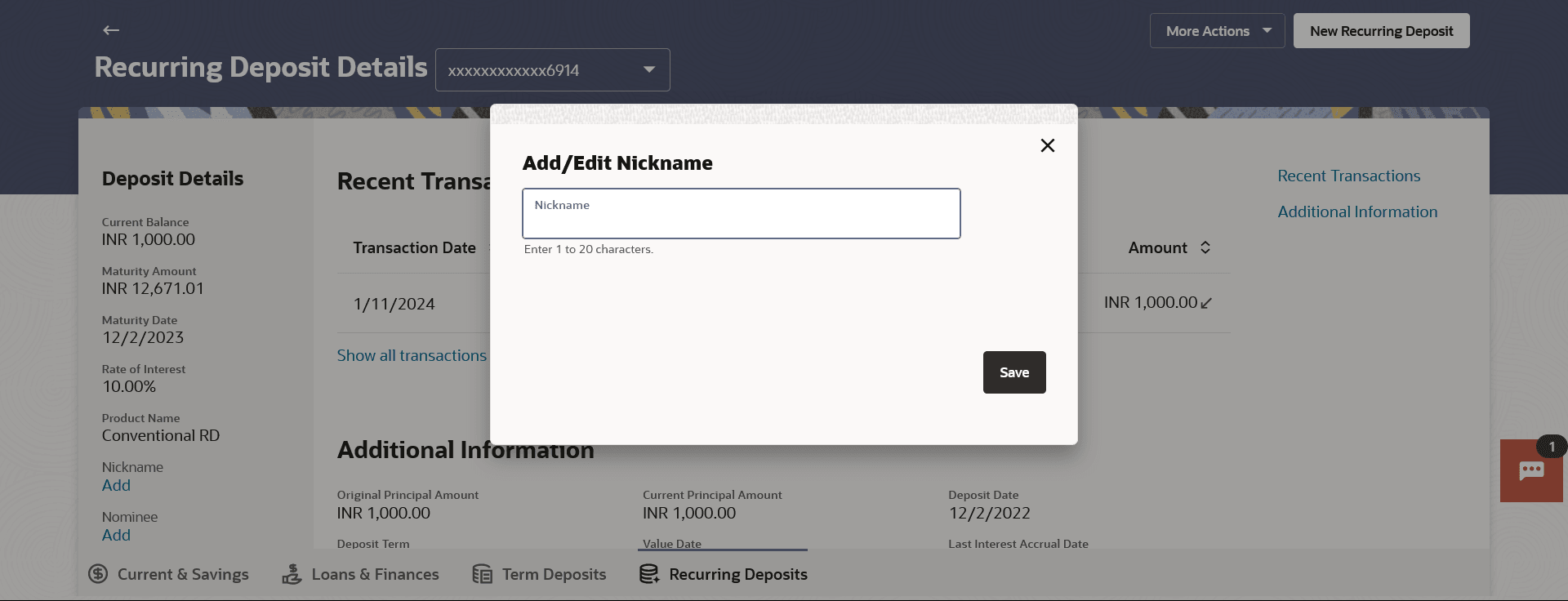Open the chat message widget
The width and height of the screenshot is (1568, 601).
[x=1531, y=470]
